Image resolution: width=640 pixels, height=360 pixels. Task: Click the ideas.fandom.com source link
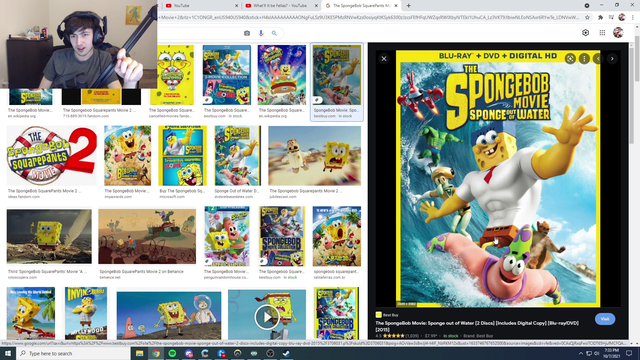coord(24,197)
